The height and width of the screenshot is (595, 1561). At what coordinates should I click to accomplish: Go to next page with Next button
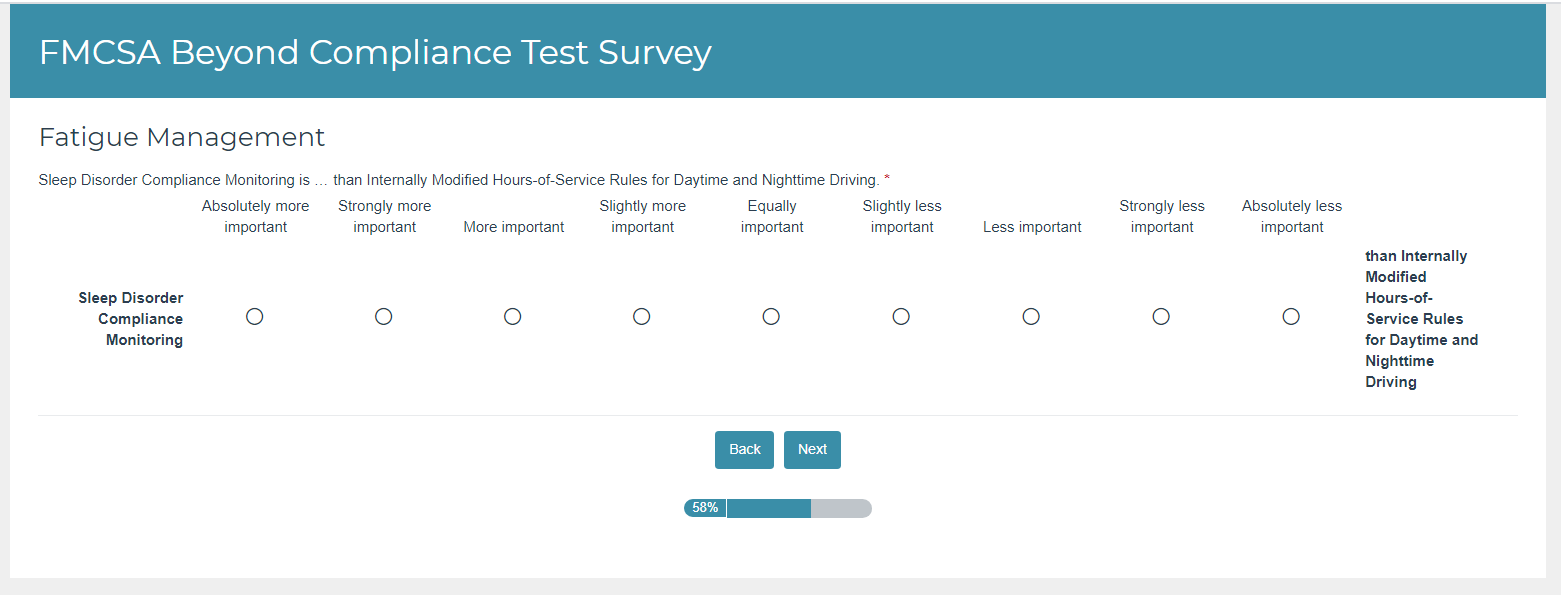812,450
